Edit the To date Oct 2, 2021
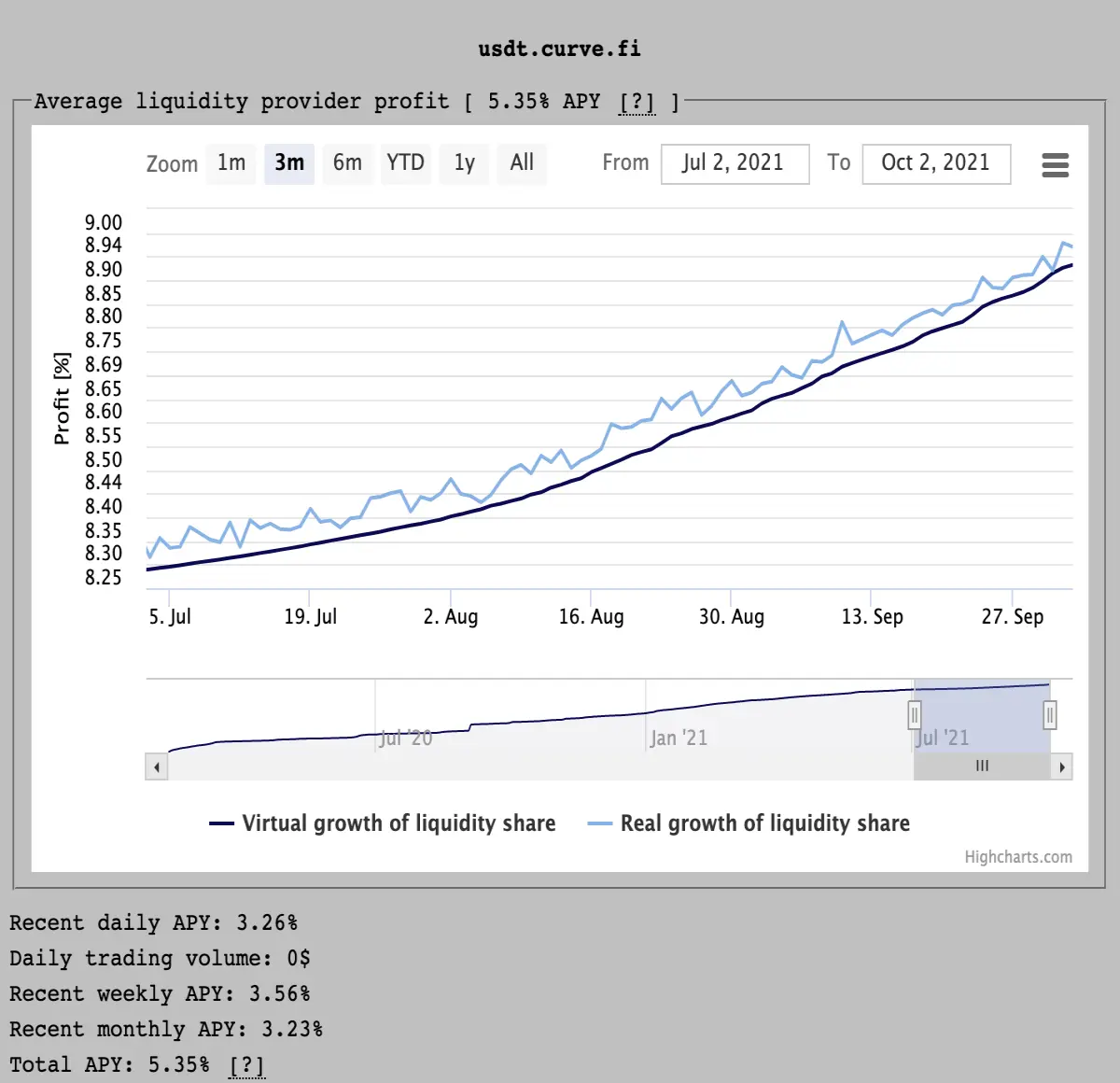The height and width of the screenshot is (1083, 1120). pos(936,163)
